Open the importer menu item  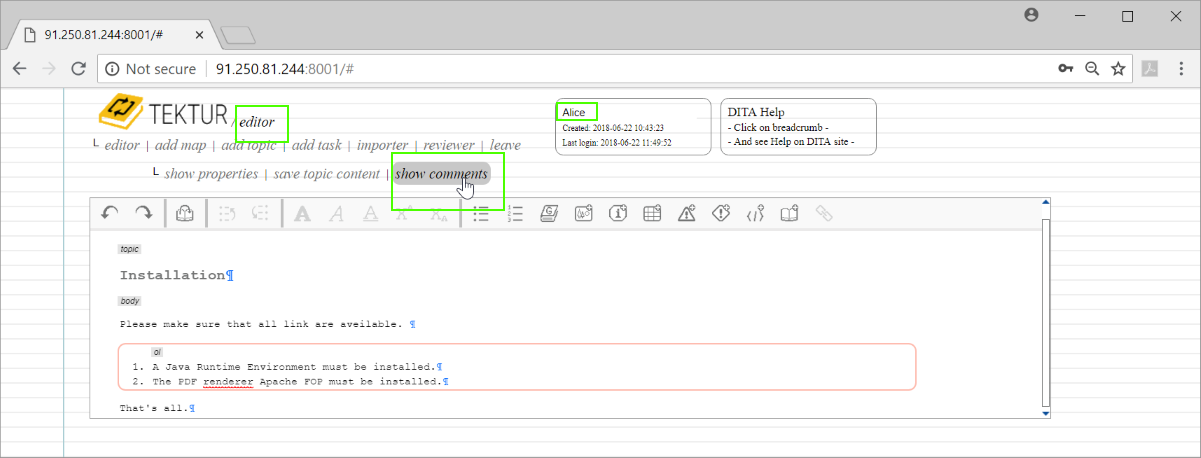(x=383, y=146)
